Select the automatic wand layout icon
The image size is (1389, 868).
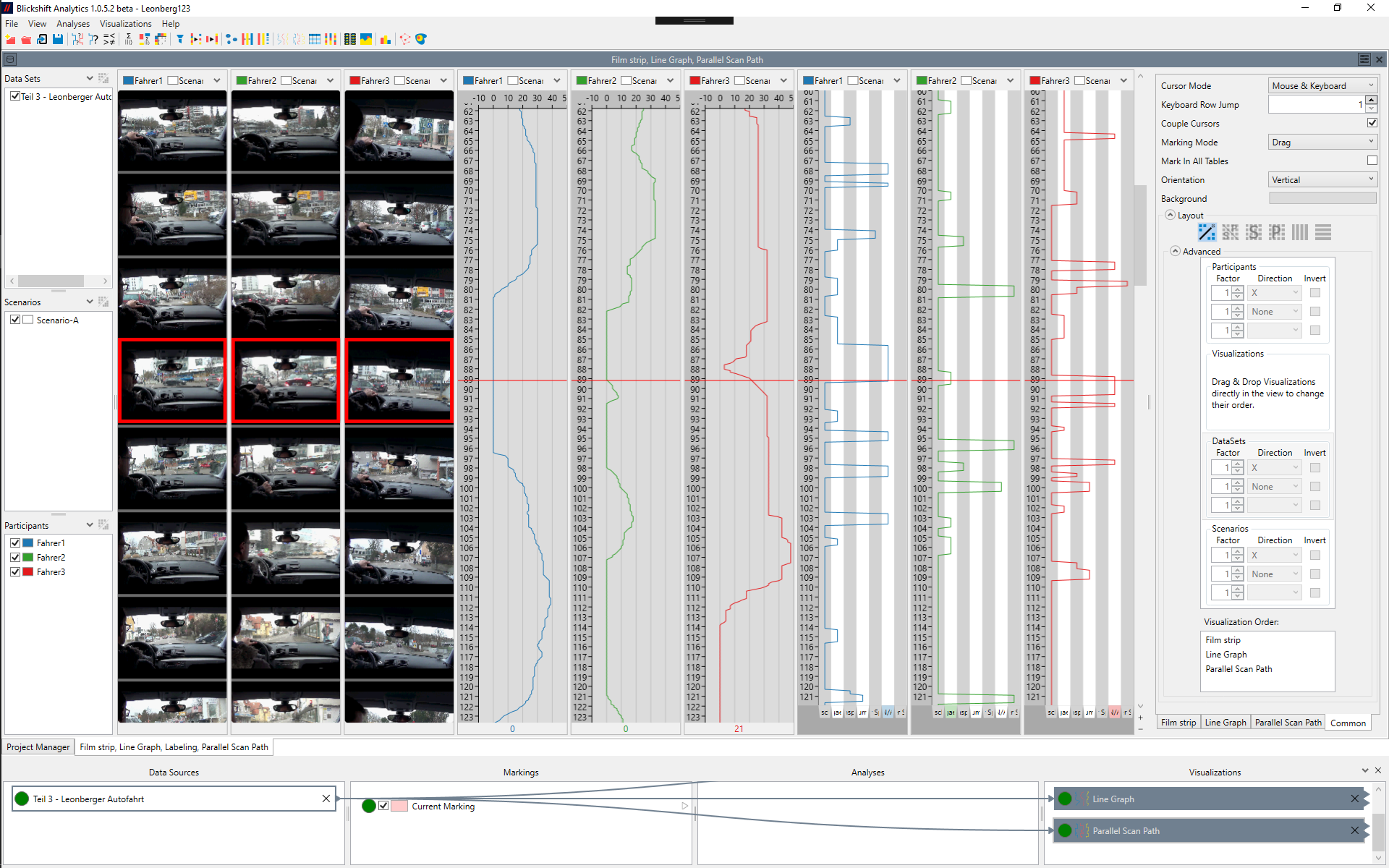pos(1207,232)
